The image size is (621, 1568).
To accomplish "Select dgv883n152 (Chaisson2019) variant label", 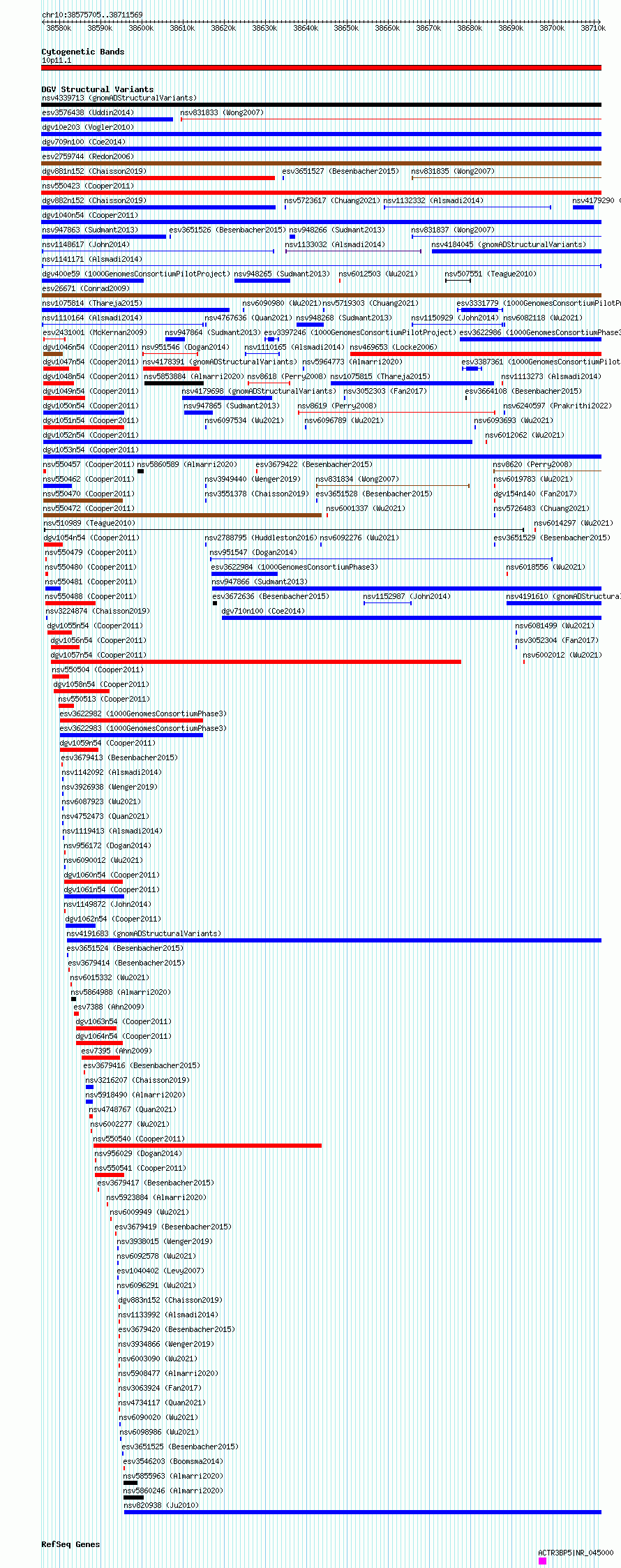I will [170, 1300].
